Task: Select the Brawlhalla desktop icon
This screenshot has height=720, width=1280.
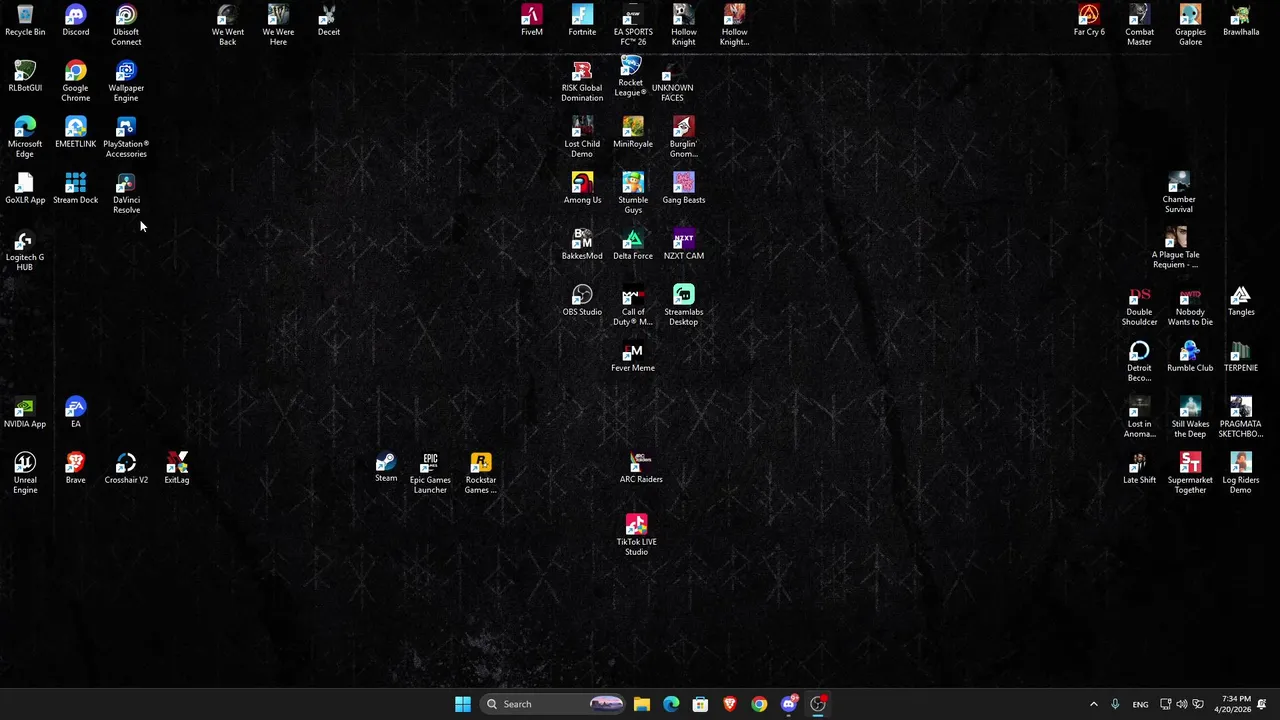Action: [x=1241, y=20]
